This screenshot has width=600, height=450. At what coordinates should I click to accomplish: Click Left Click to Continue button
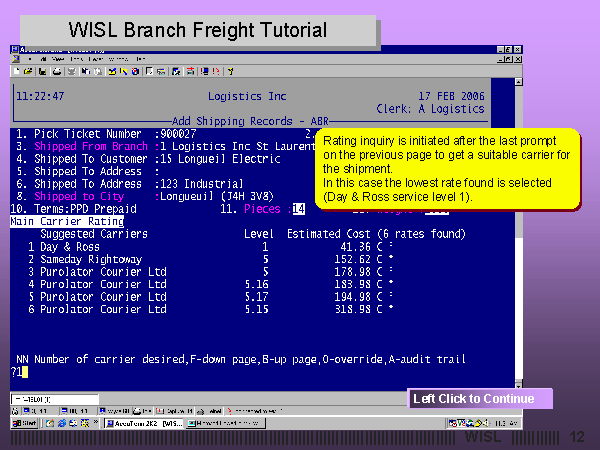click(480, 399)
